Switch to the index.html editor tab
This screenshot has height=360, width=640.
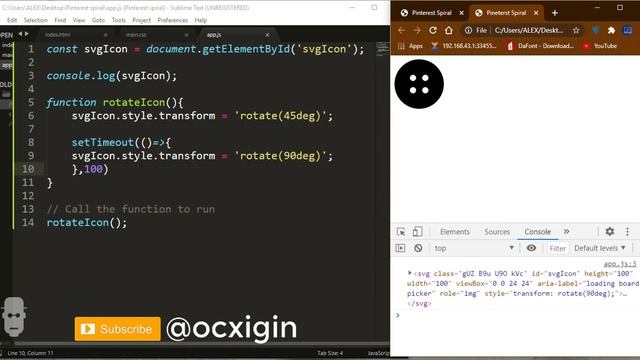58,35
